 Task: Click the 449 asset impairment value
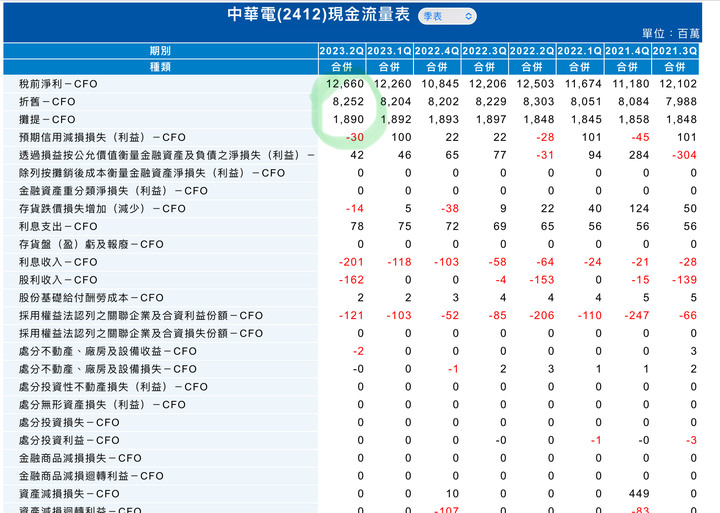pyautogui.click(x=638, y=494)
